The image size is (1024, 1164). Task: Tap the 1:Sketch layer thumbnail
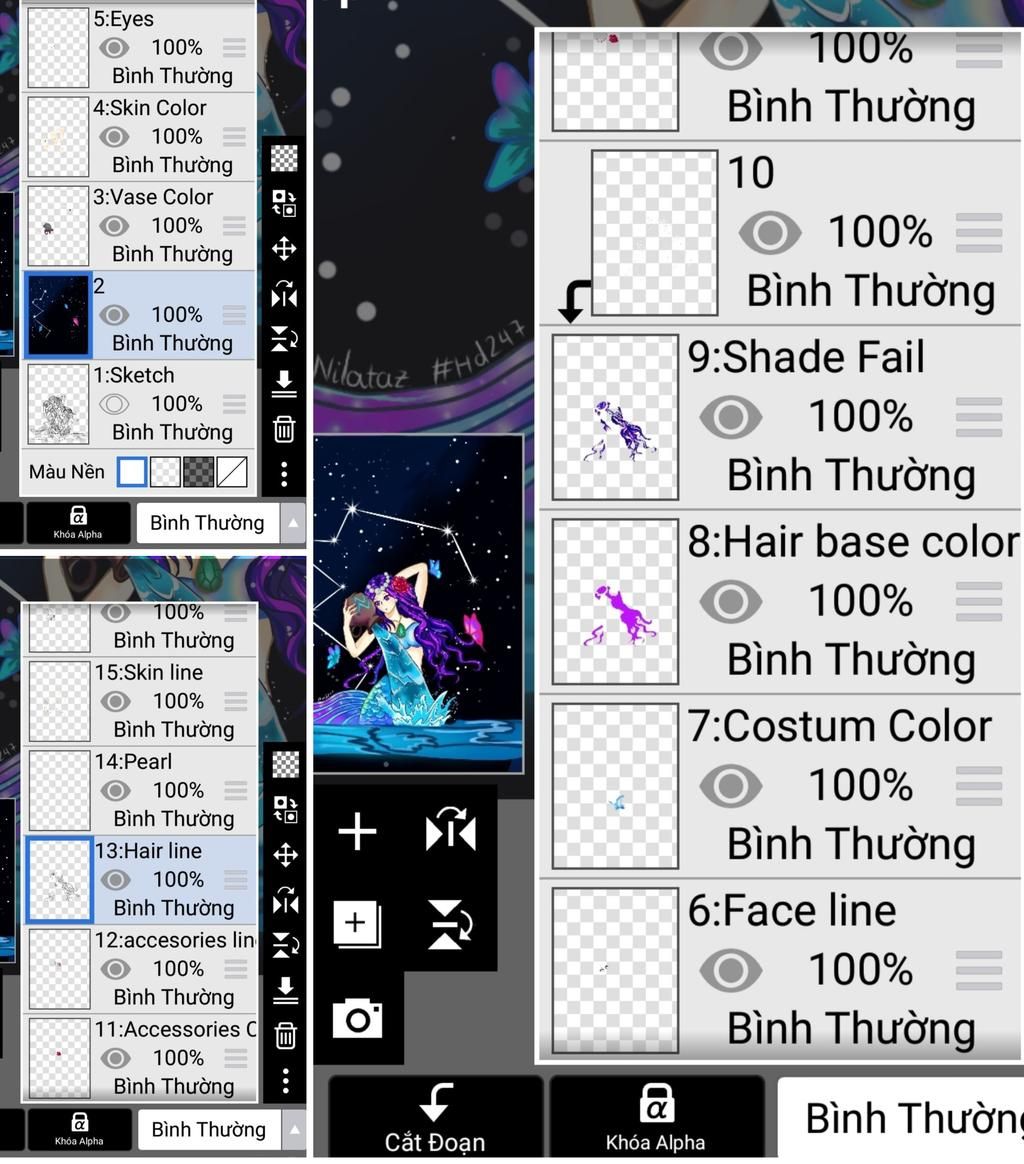(58, 405)
